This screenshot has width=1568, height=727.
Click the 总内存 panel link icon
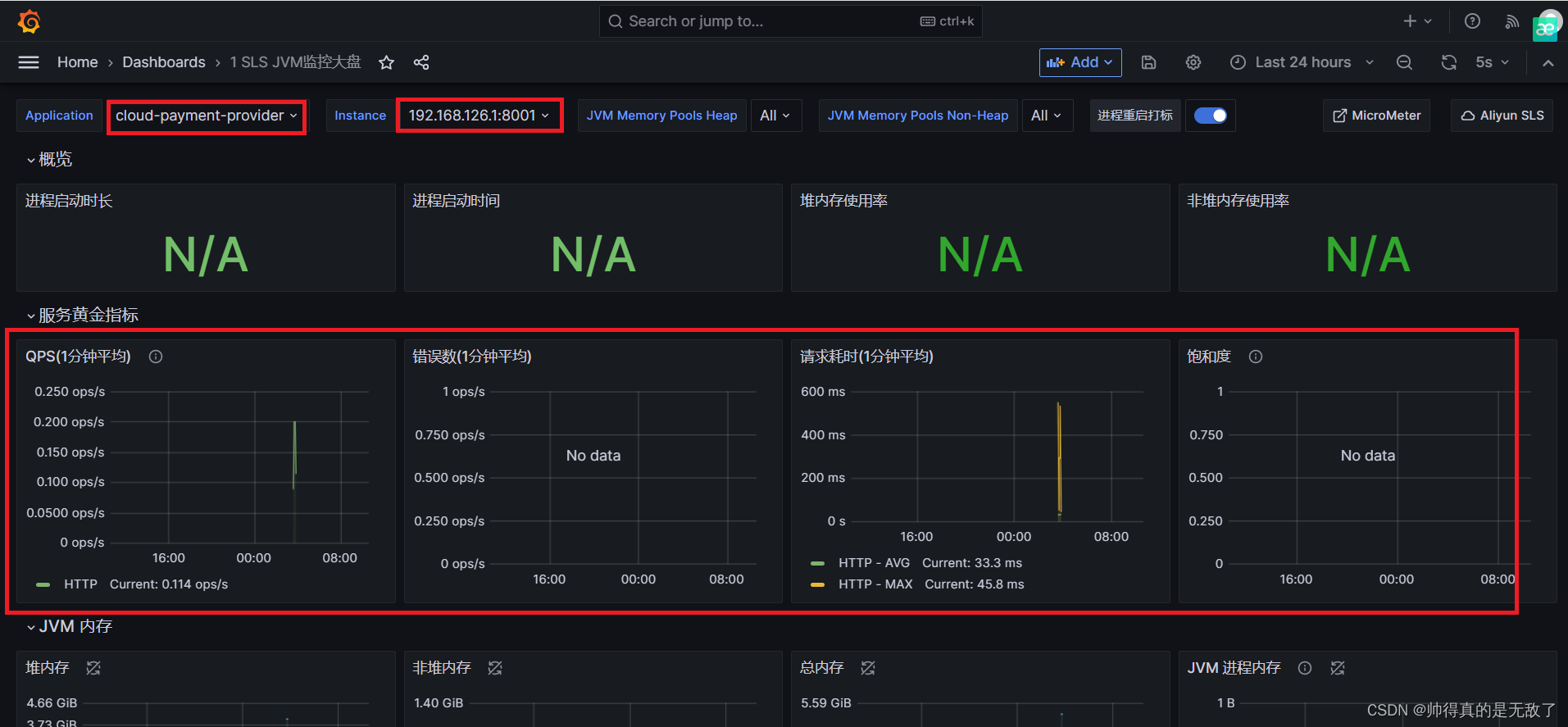point(868,668)
